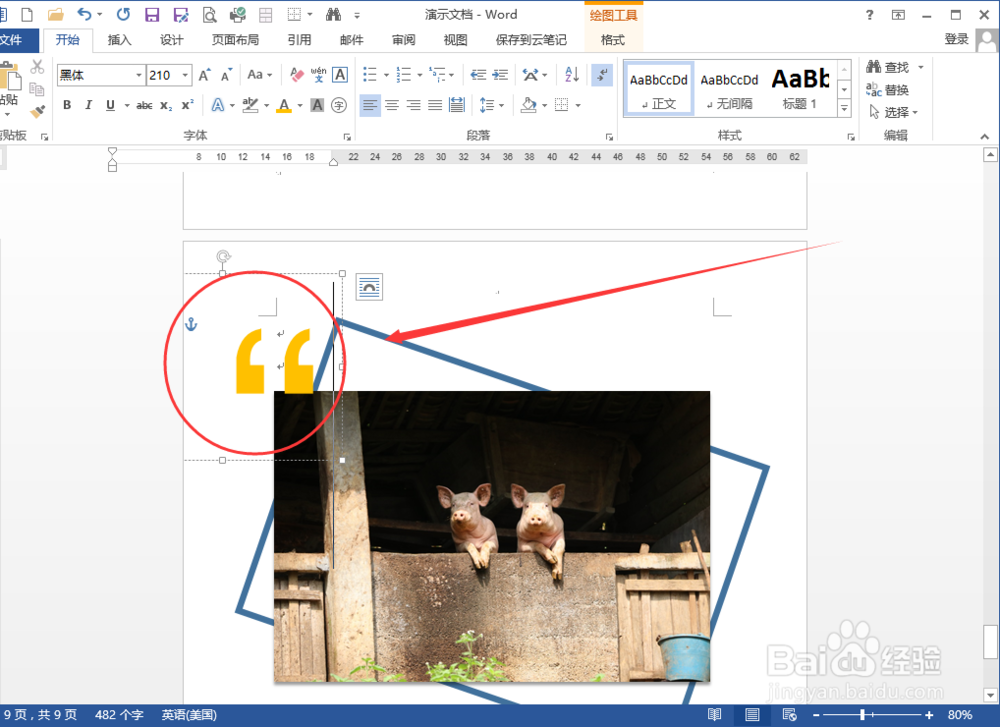Switch to the 审阅 tab

point(403,40)
